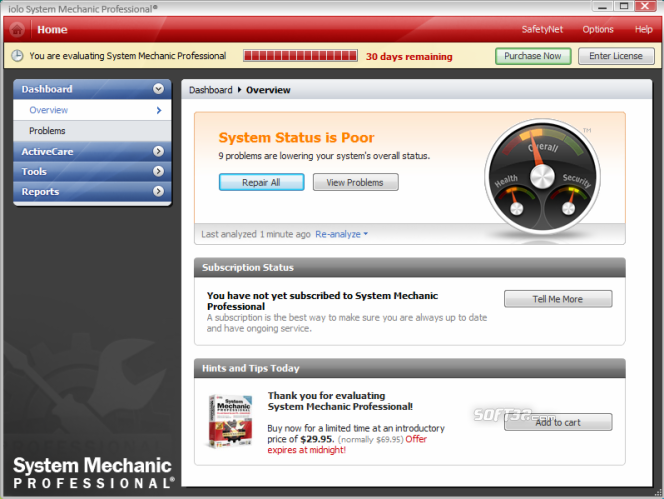Click the Subscription Status header bar

[409, 268]
